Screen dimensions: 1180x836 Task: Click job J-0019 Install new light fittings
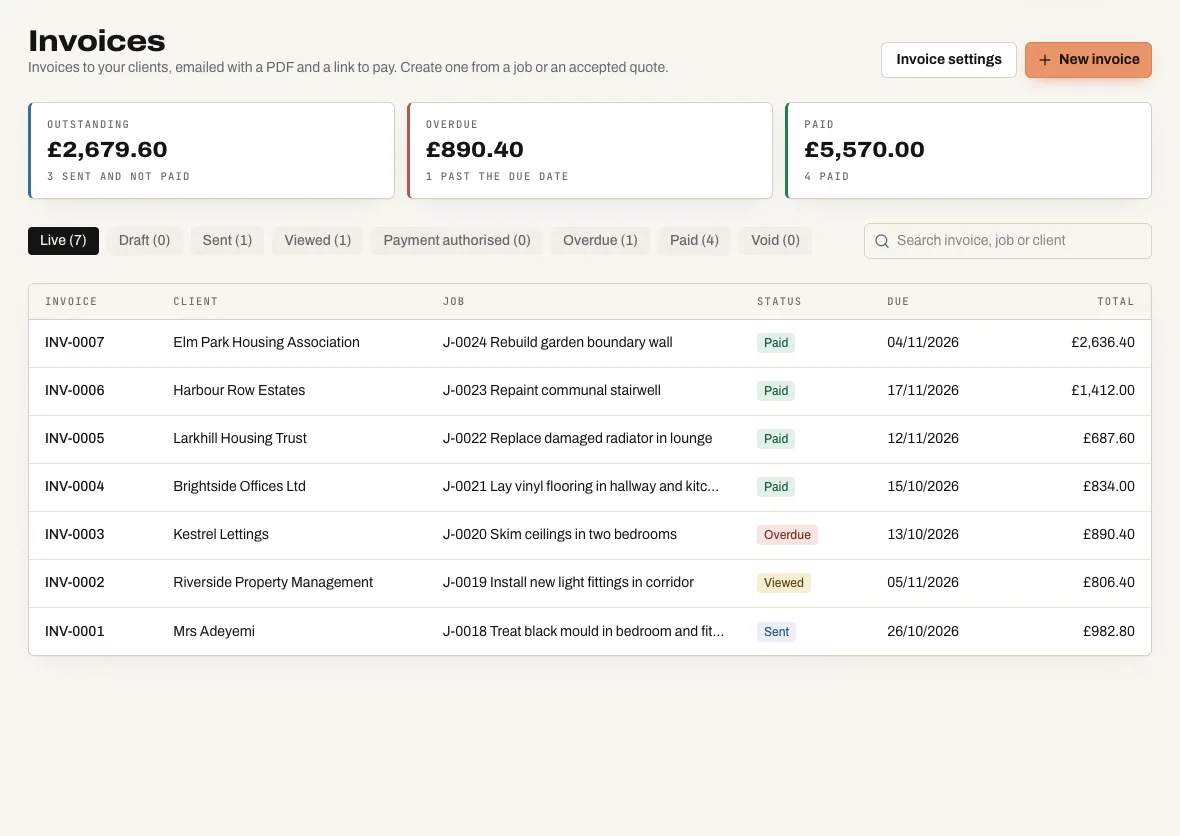click(x=568, y=582)
